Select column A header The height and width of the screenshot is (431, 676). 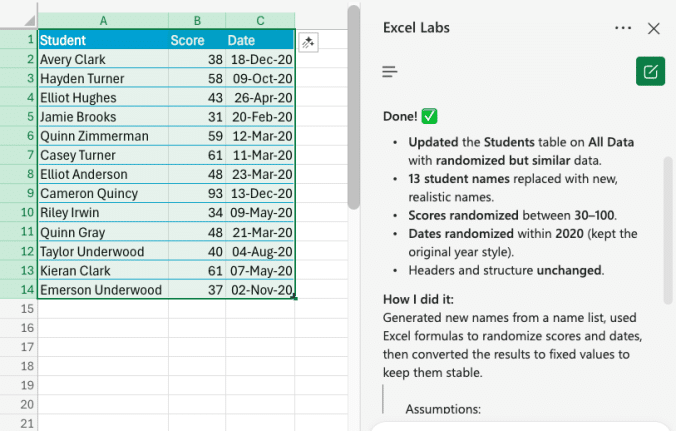(103, 20)
